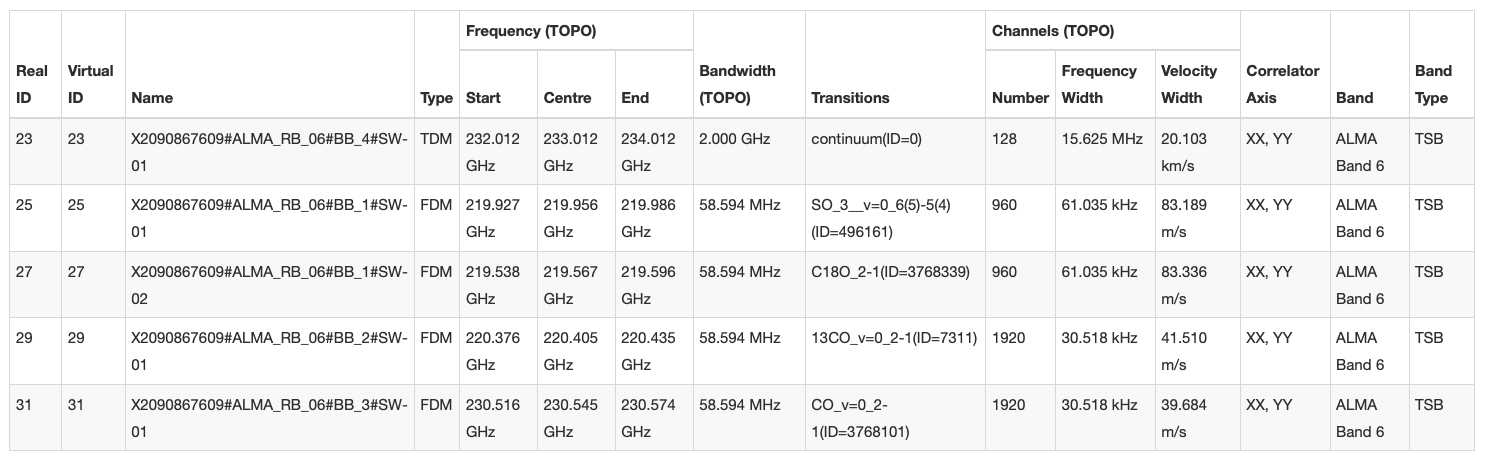The image size is (1488, 462).
Task: Select the Channels (TOPO) group header
Action: (1053, 31)
